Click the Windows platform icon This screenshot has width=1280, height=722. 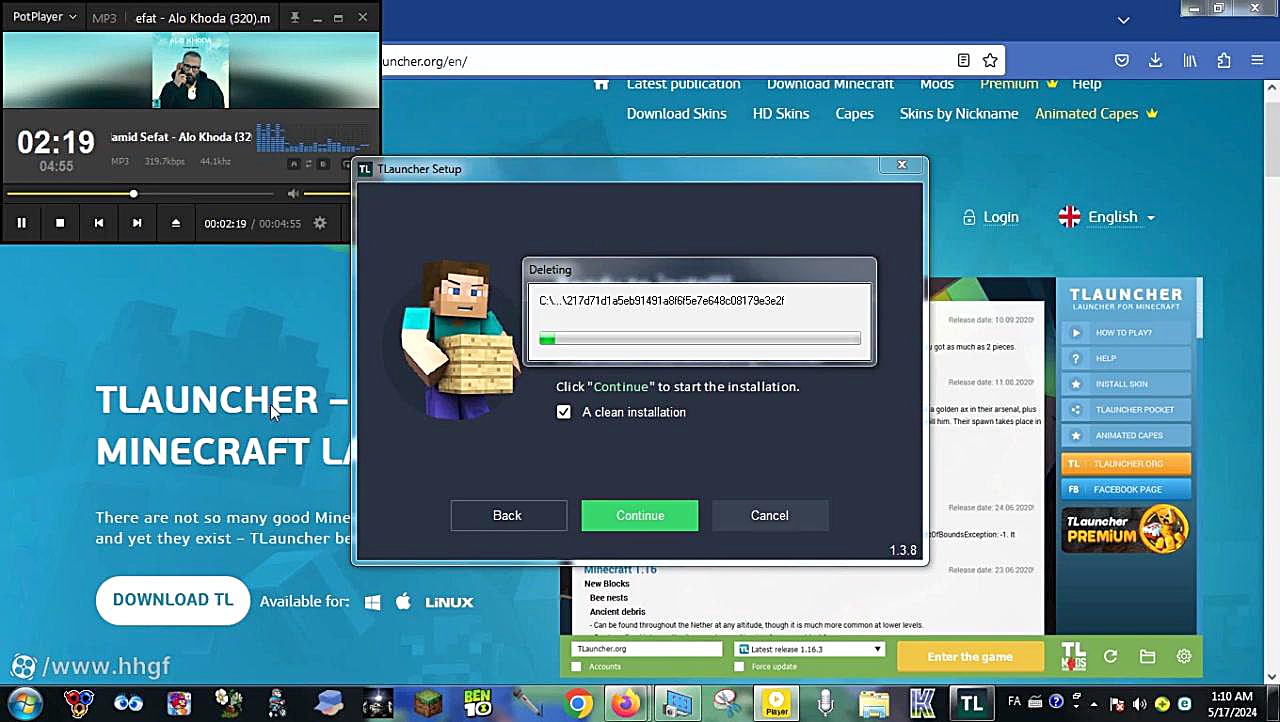[373, 602]
